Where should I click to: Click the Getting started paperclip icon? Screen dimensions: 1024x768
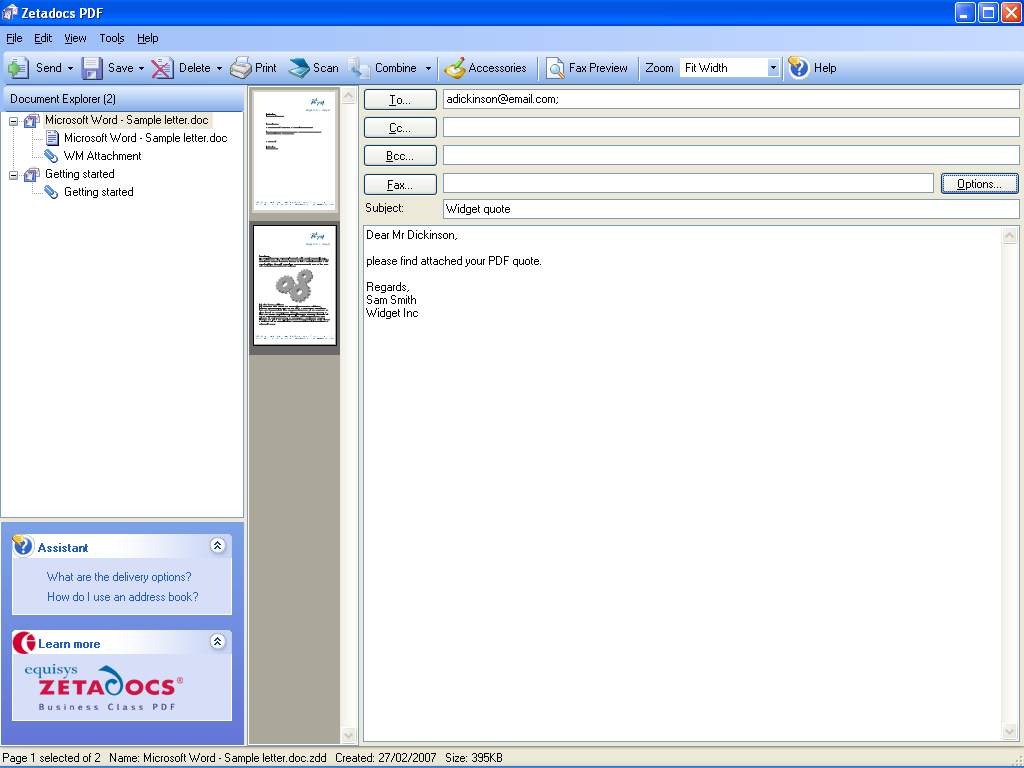[51, 192]
